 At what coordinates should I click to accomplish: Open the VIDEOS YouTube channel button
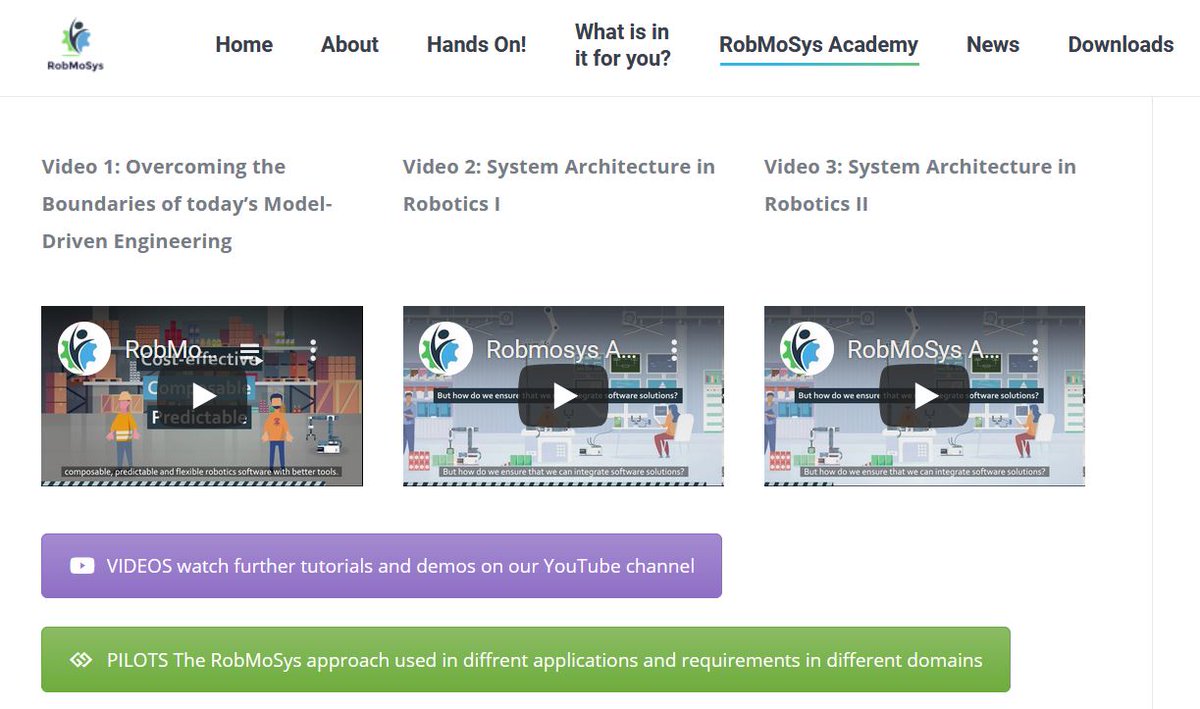tap(381, 566)
